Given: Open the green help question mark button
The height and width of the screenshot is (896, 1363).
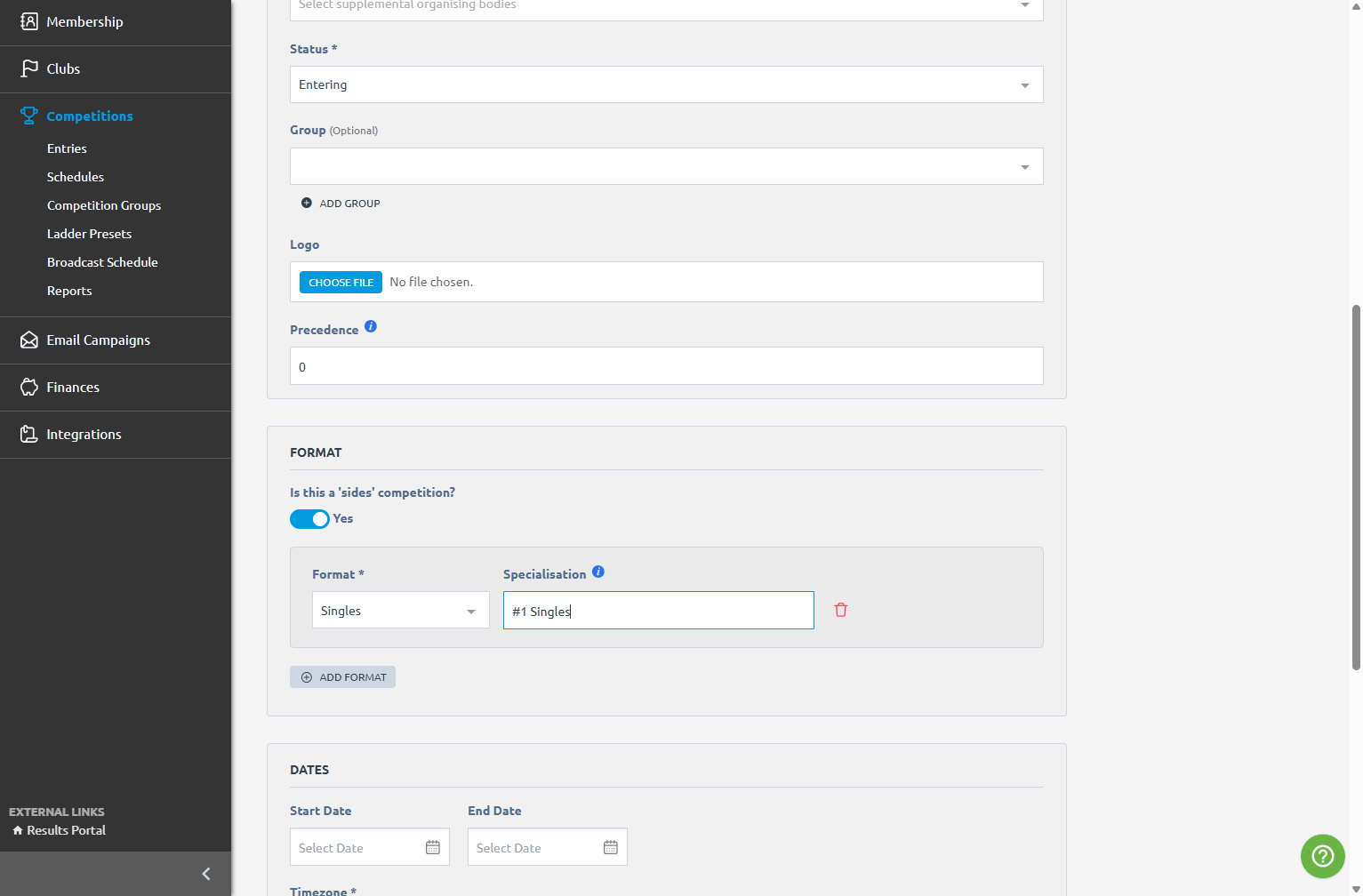Looking at the screenshot, I should [x=1323, y=856].
